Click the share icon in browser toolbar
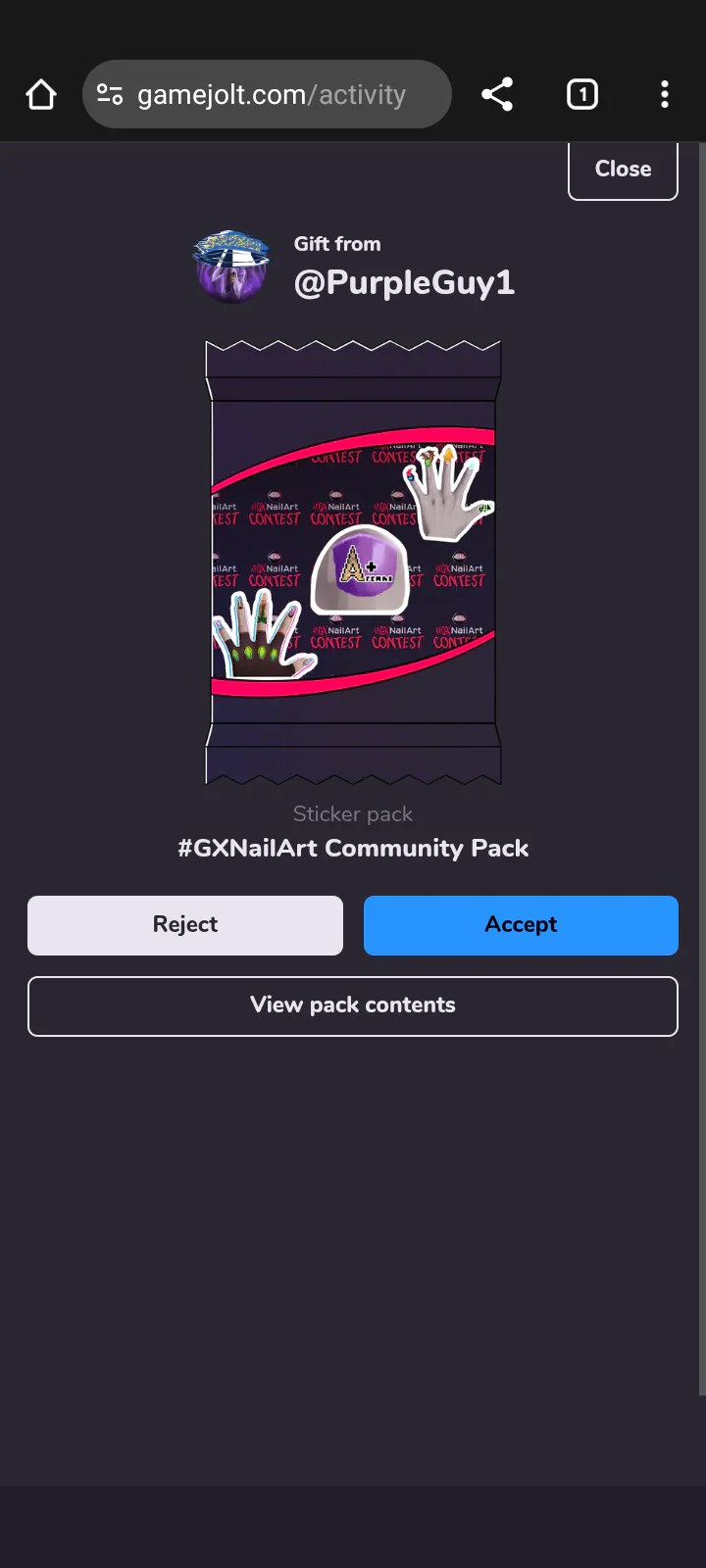The image size is (706, 1568). point(497,95)
